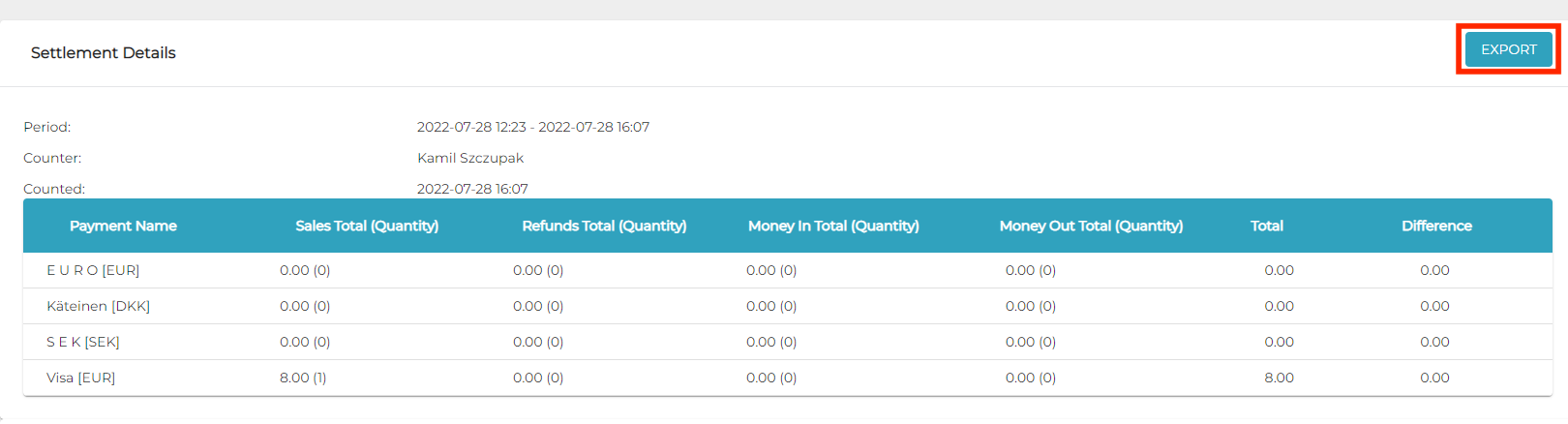The image size is (1568, 424).
Task: Click the Money In Total (Quantity) header
Action: tap(833, 226)
